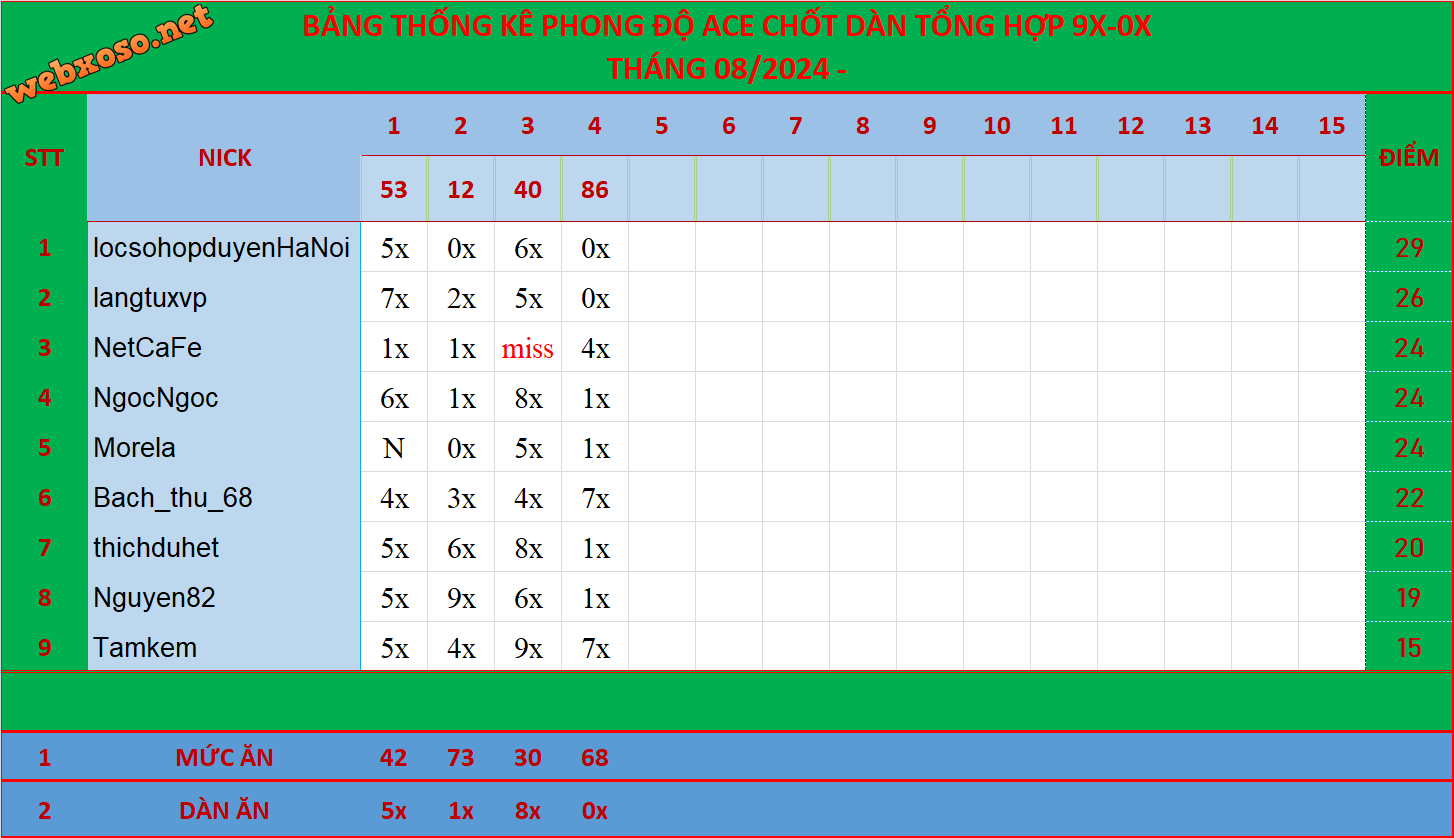
Task: Click the STT column header
Action: (44, 158)
